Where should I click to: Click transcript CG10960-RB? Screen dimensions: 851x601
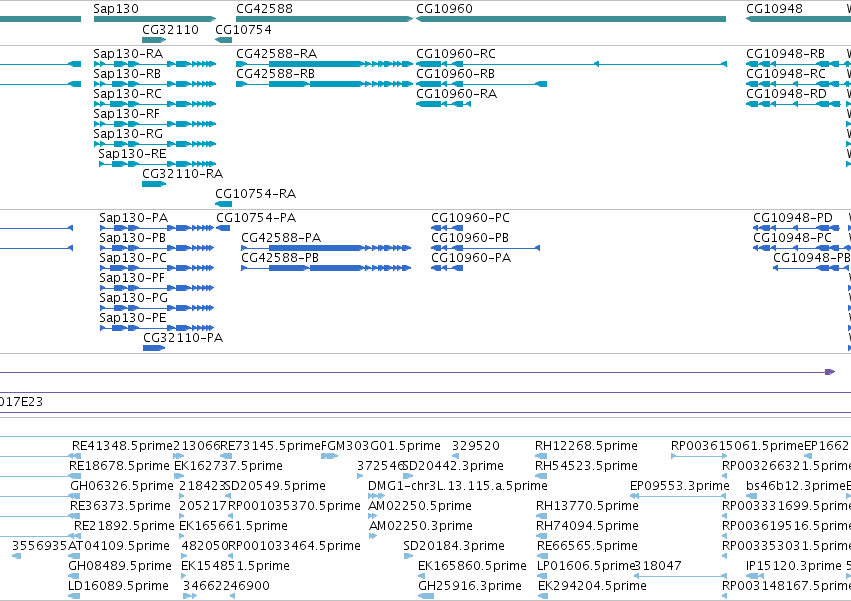pyautogui.click(x=455, y=73)
